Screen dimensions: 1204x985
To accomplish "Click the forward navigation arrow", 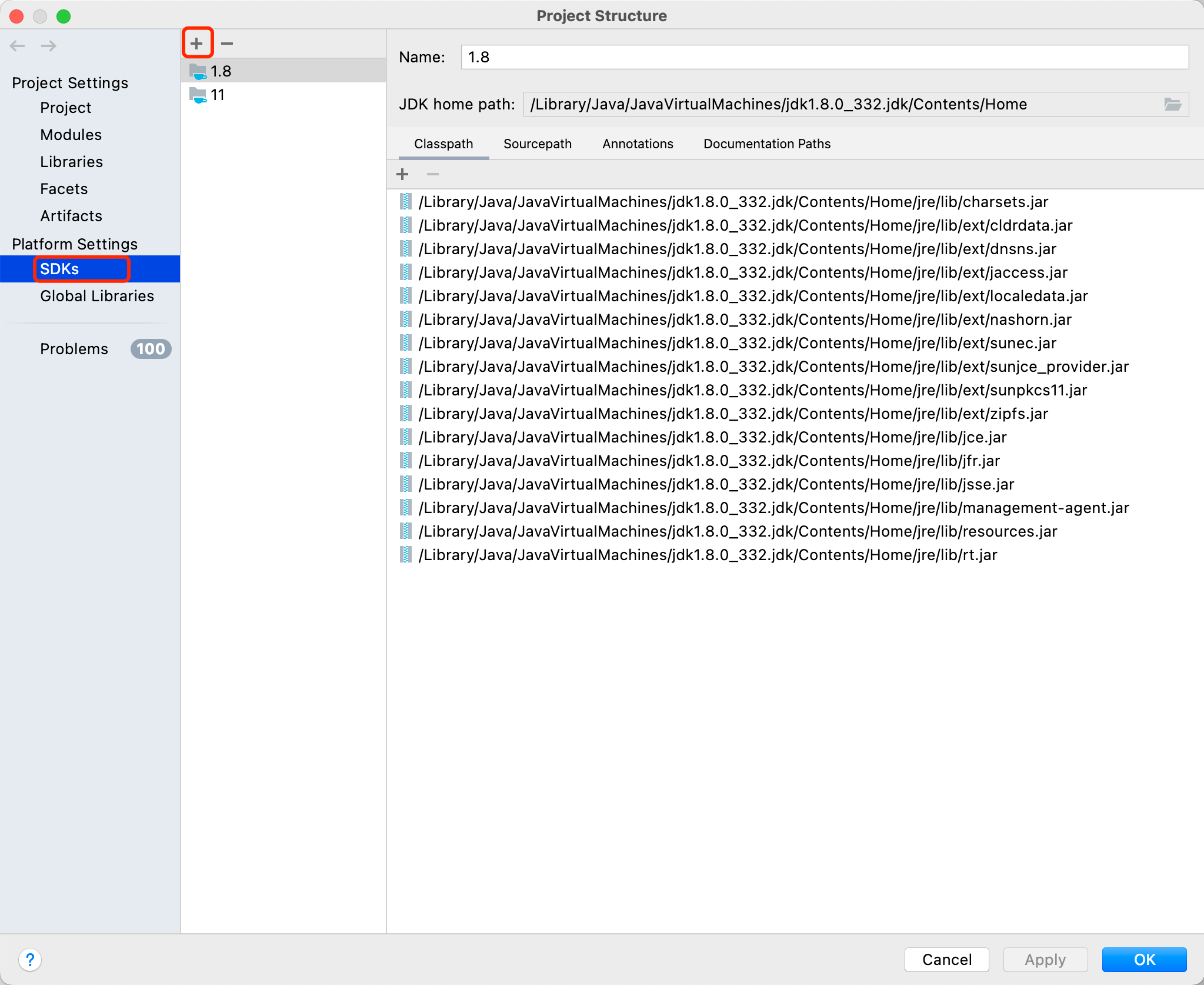I will point(49,45).
